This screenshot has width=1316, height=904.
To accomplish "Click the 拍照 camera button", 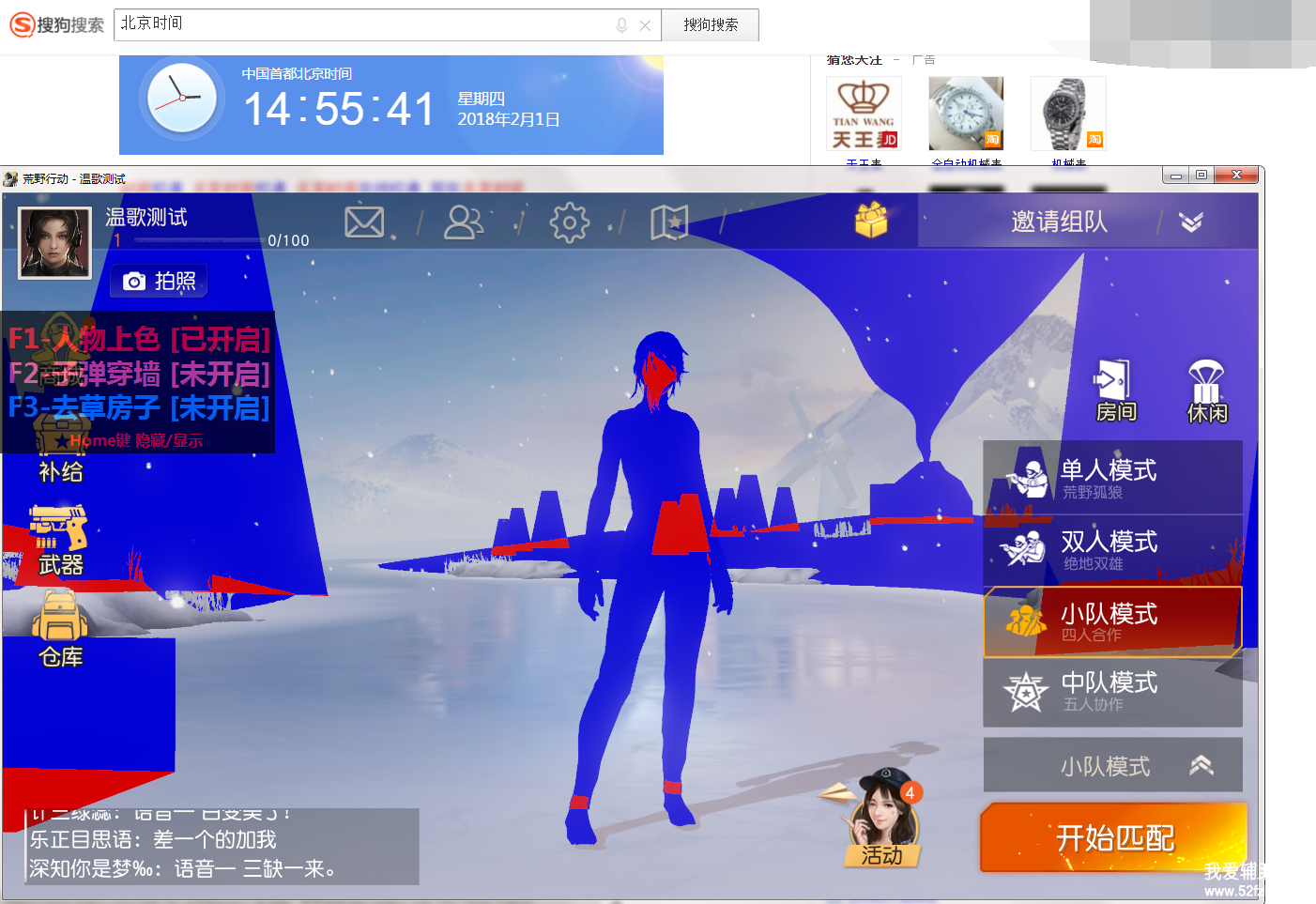I will [160, 281].
